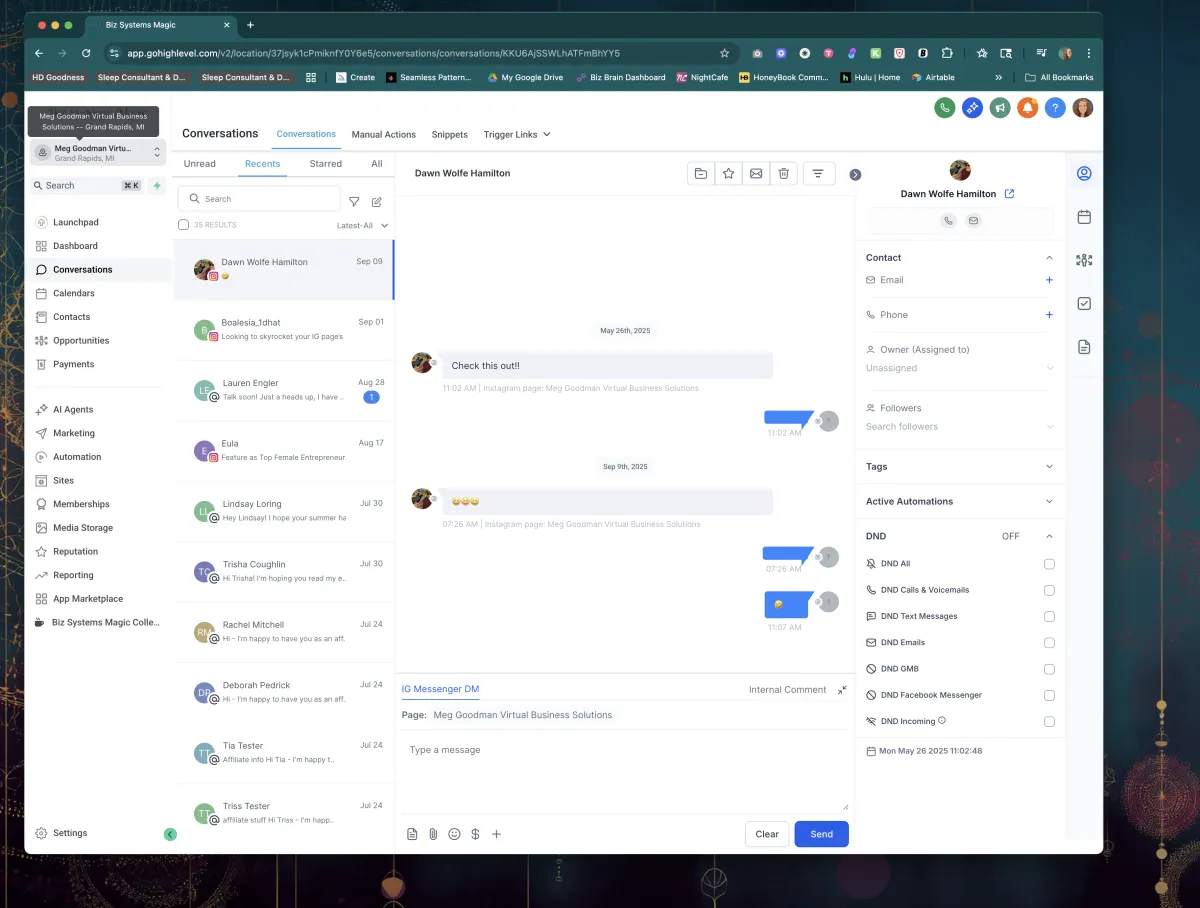Open the orange notifications bell icon
Image resolution: width=1200 pixels, height=908 pixels.
click(1027, 108)
